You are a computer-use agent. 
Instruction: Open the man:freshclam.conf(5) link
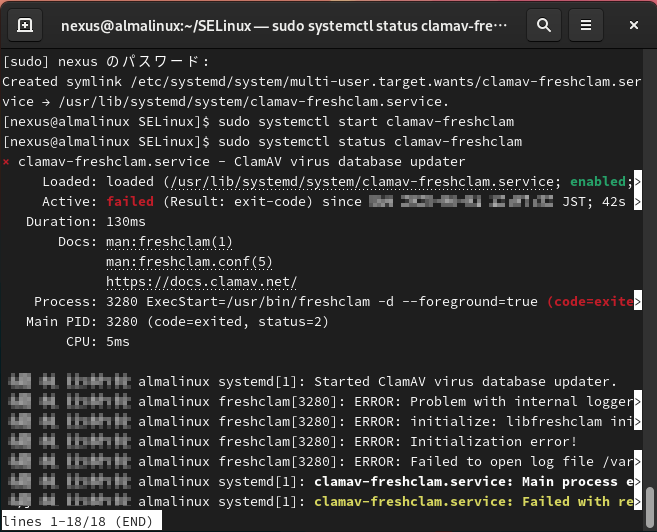click(x=189, y=261)
